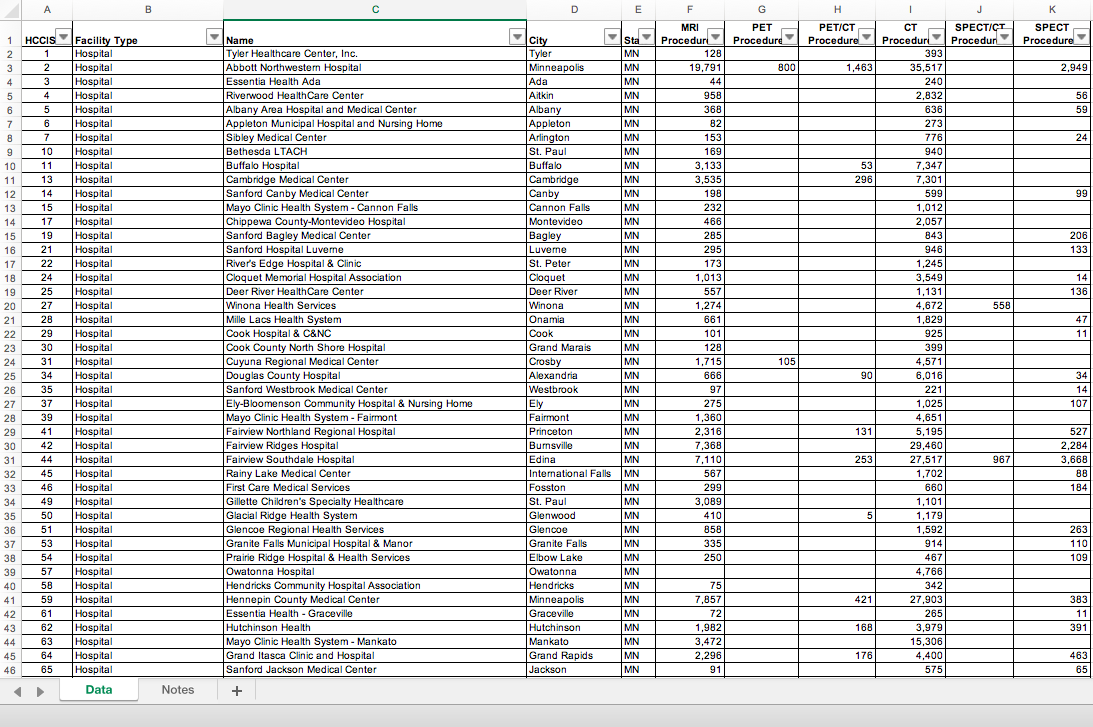The image size is (1093, 727).
Task: Click the PET/CT value 1,463
Action: pos(836,68)
